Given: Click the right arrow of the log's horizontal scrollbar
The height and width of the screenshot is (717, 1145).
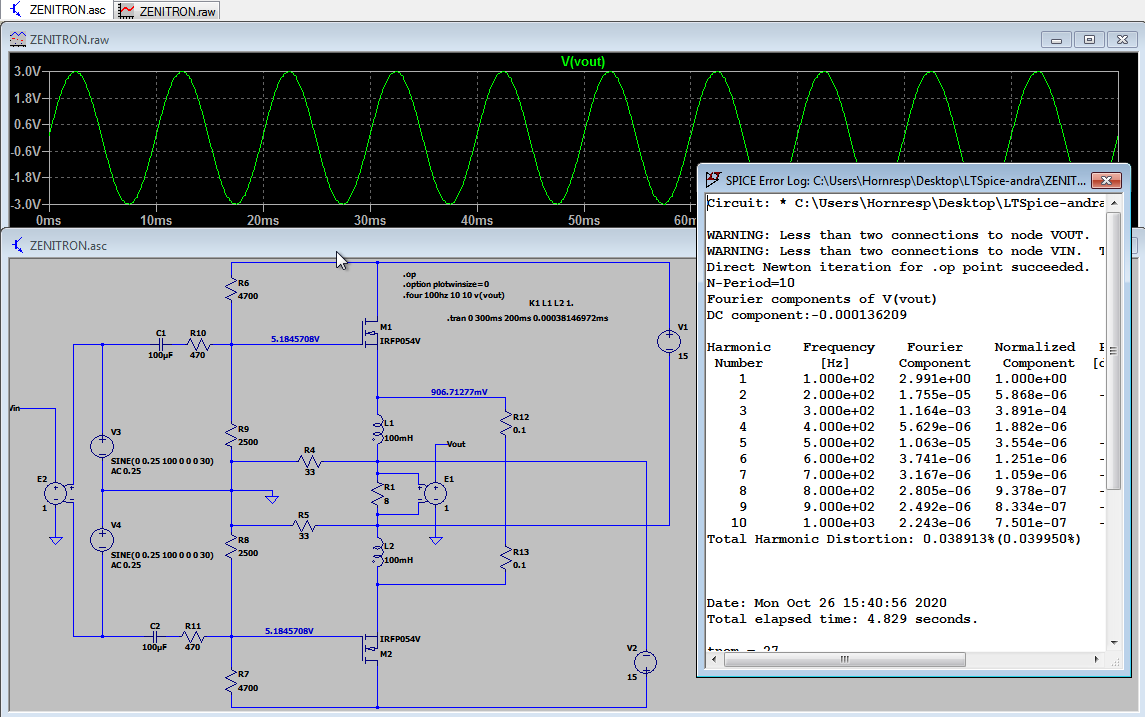Looking at the screenshot, I should click(x=1096, y=659).
